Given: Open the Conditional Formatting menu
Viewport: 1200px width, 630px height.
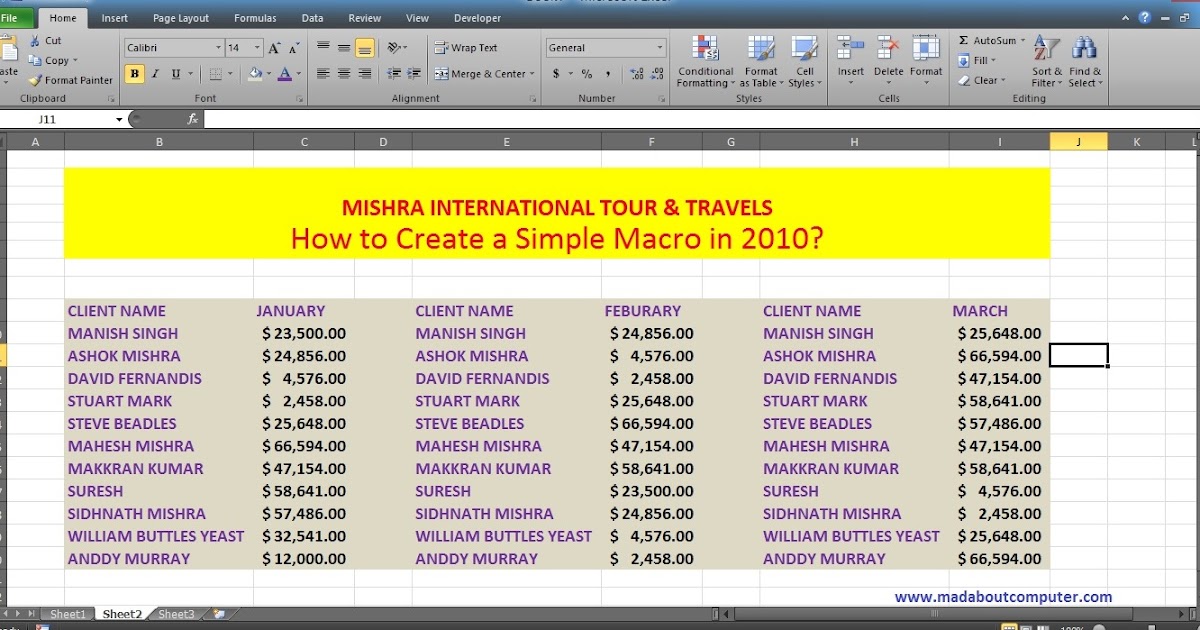Looking at the screenshot, I should pos(705,62).
